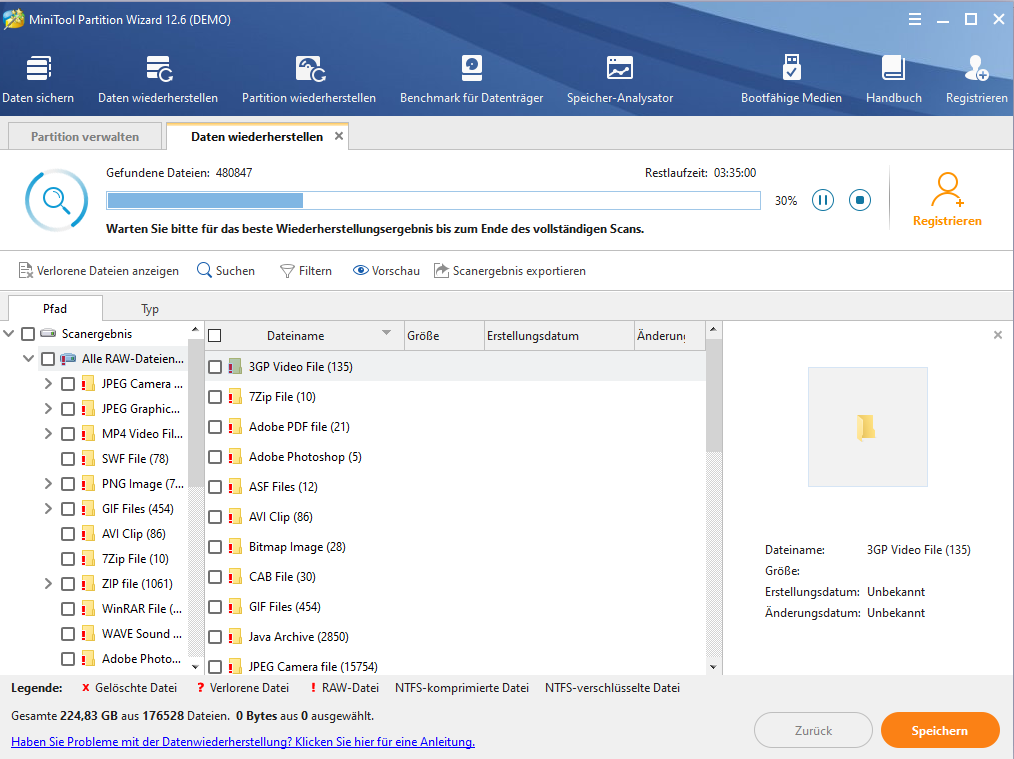Check the SWF File (78) tree checkbox
This screenshot has width=1014, height=759.
[68, 459]
